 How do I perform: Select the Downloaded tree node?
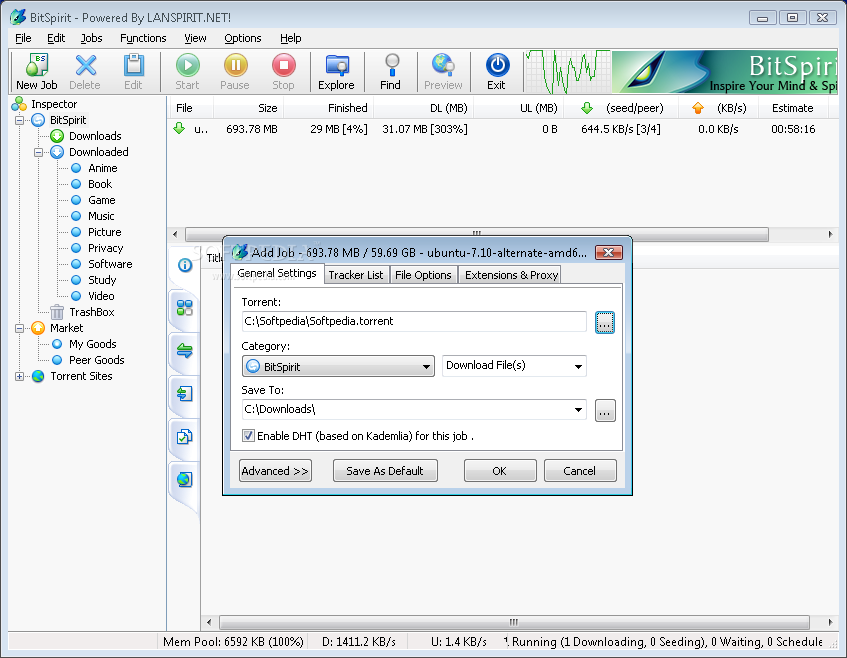point(98,152)
